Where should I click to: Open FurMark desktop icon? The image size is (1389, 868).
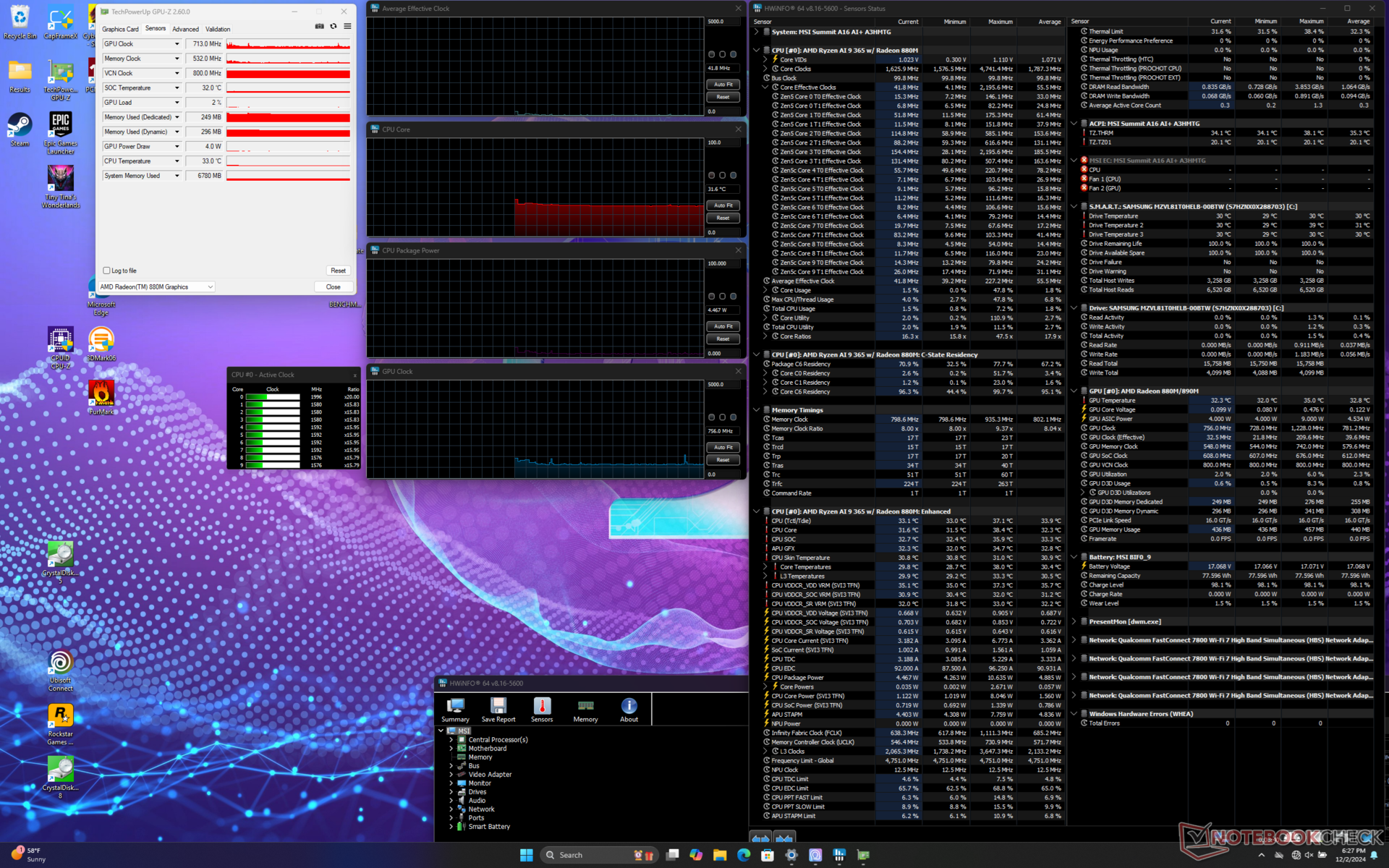101,397
